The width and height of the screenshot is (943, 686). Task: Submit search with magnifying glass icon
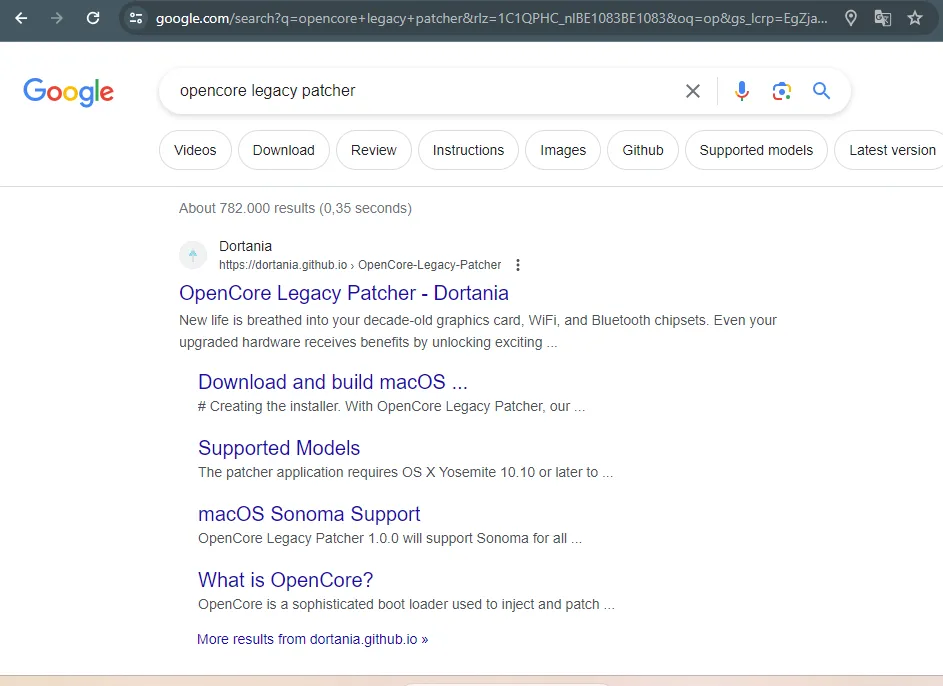(x=821, y=91)
